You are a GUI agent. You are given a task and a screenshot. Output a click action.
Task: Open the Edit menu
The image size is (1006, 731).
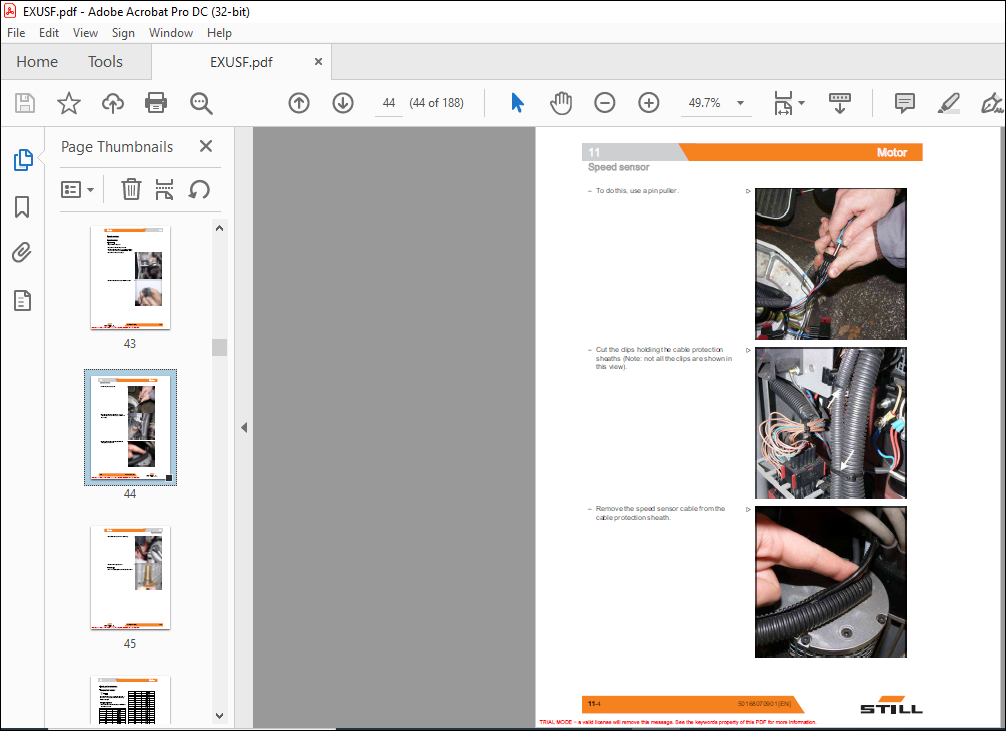click(x=49, y=33)
